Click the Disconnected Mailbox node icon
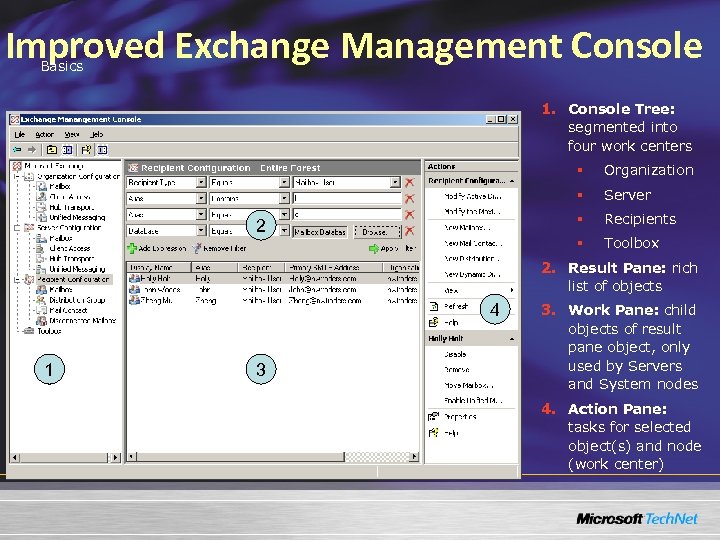The image size is (720, 540). click(x=41, y=321)
